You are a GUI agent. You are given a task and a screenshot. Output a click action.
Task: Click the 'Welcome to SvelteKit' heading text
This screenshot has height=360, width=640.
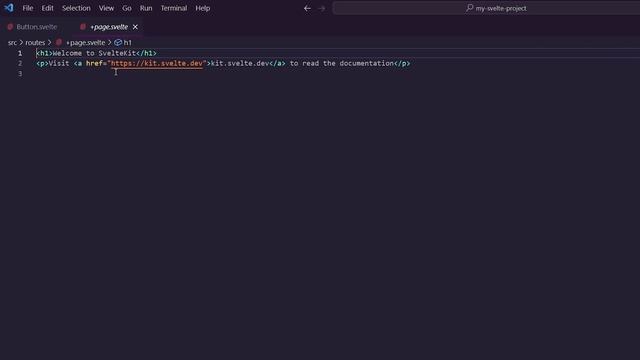(94, 53)
